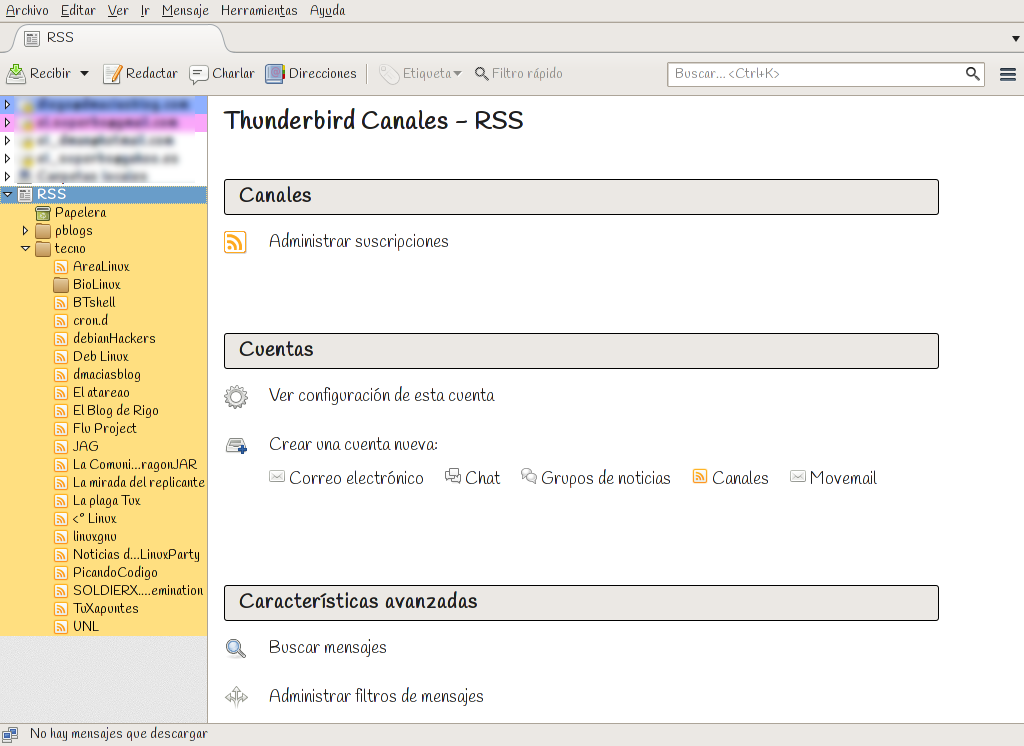This screenshot has height=746, width=1024.
Task: Create a new Grupos de noticias account
Action: pyautogui.click(x=596, y=478)
